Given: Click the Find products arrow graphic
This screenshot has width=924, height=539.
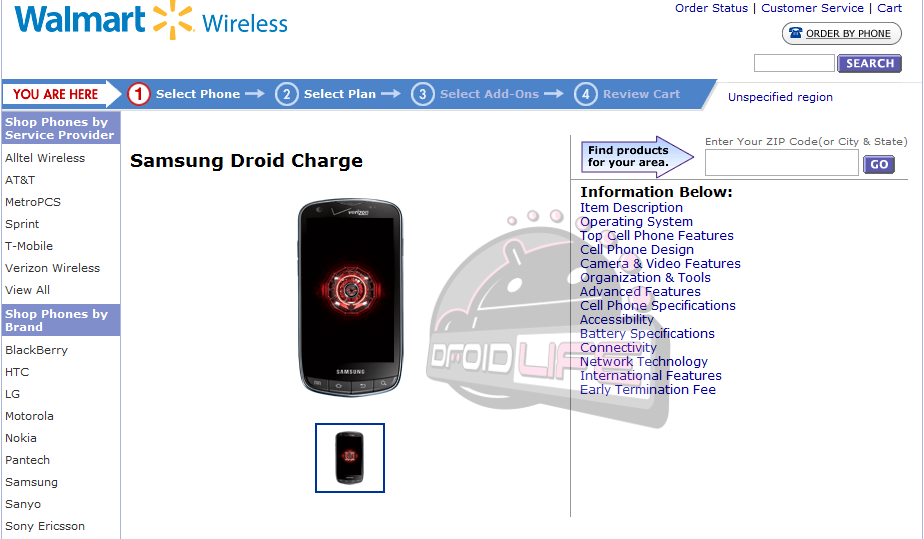Looking at the screenshot, I should click(638, 157).
